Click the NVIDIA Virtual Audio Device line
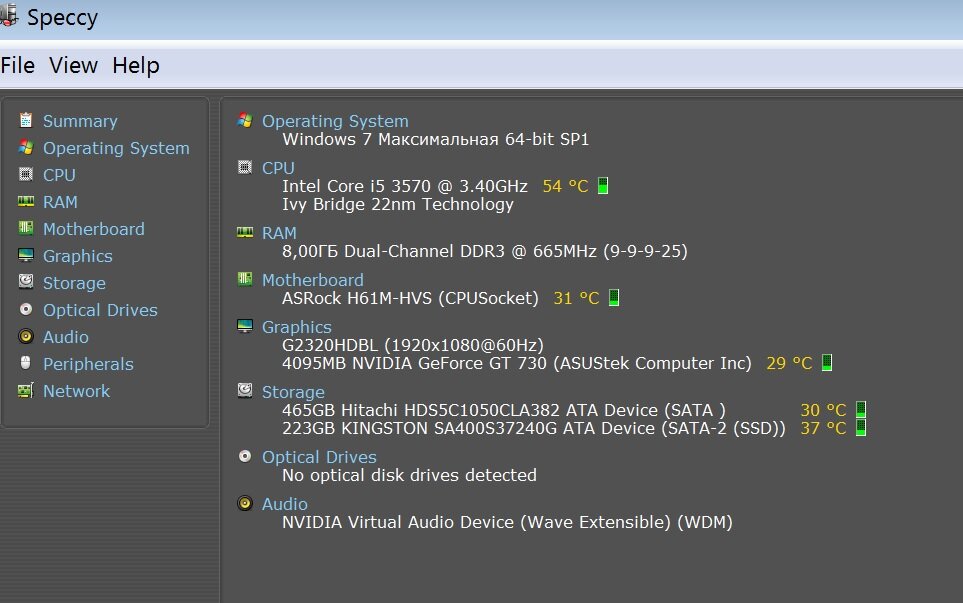The image size is (963, 603). tap(507, 523)
